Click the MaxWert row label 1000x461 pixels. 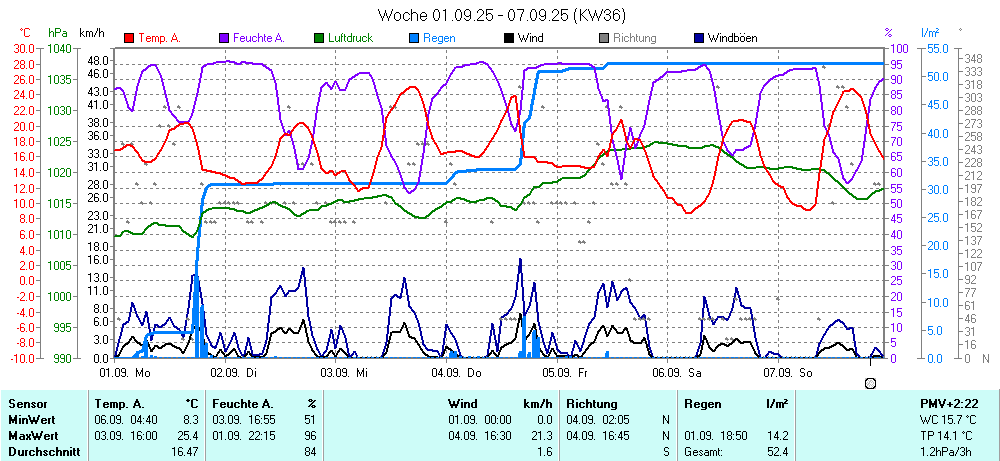pyautogui.click(x=31, y=436)
